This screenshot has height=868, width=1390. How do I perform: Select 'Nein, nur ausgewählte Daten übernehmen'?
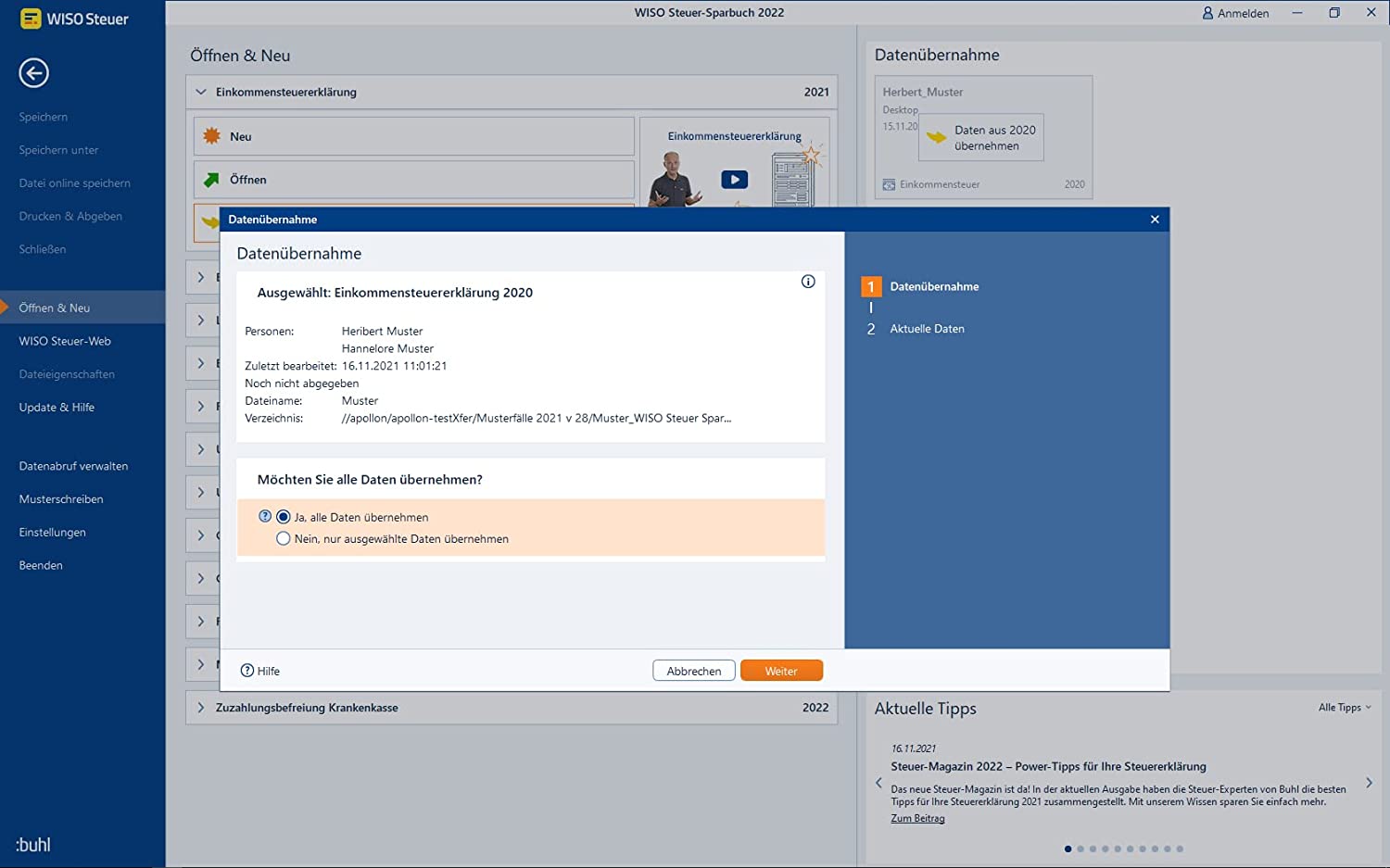coord(284,538)
